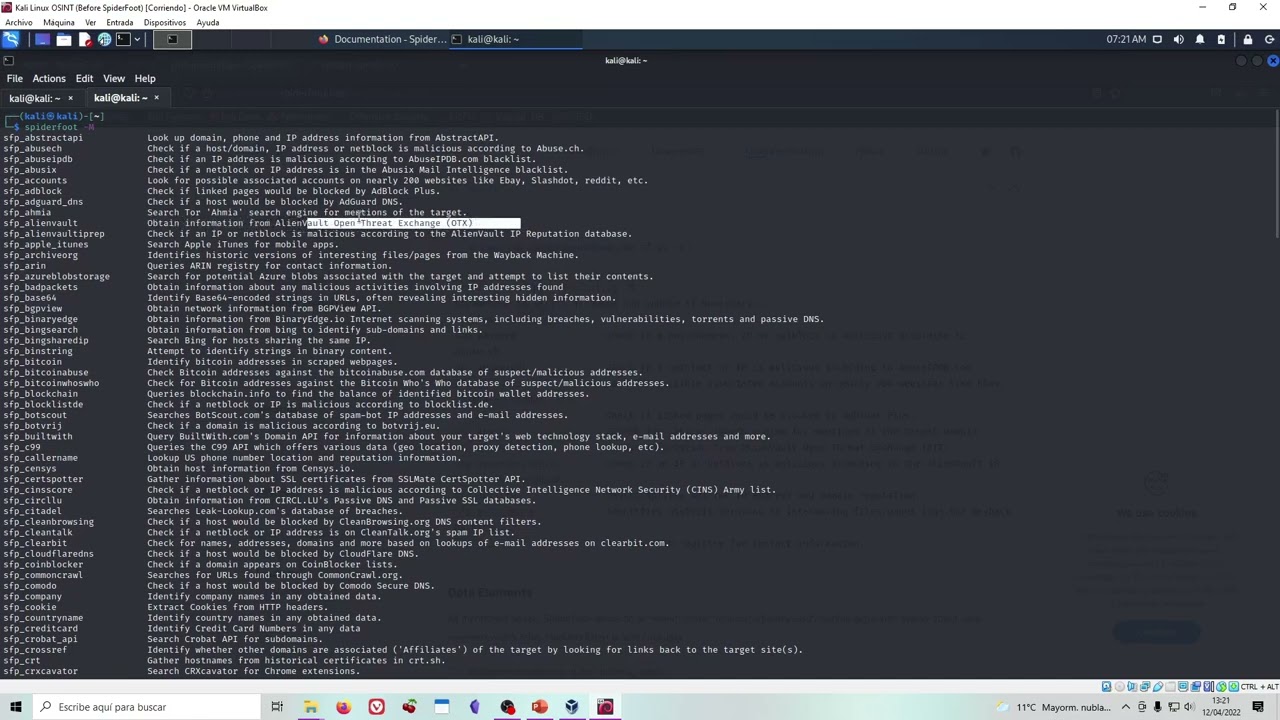This screenshot has width=1280, height=720.
Task: Open the file manager icon in Kali panel
Action: pyautogui.click(x=63, y=39)
